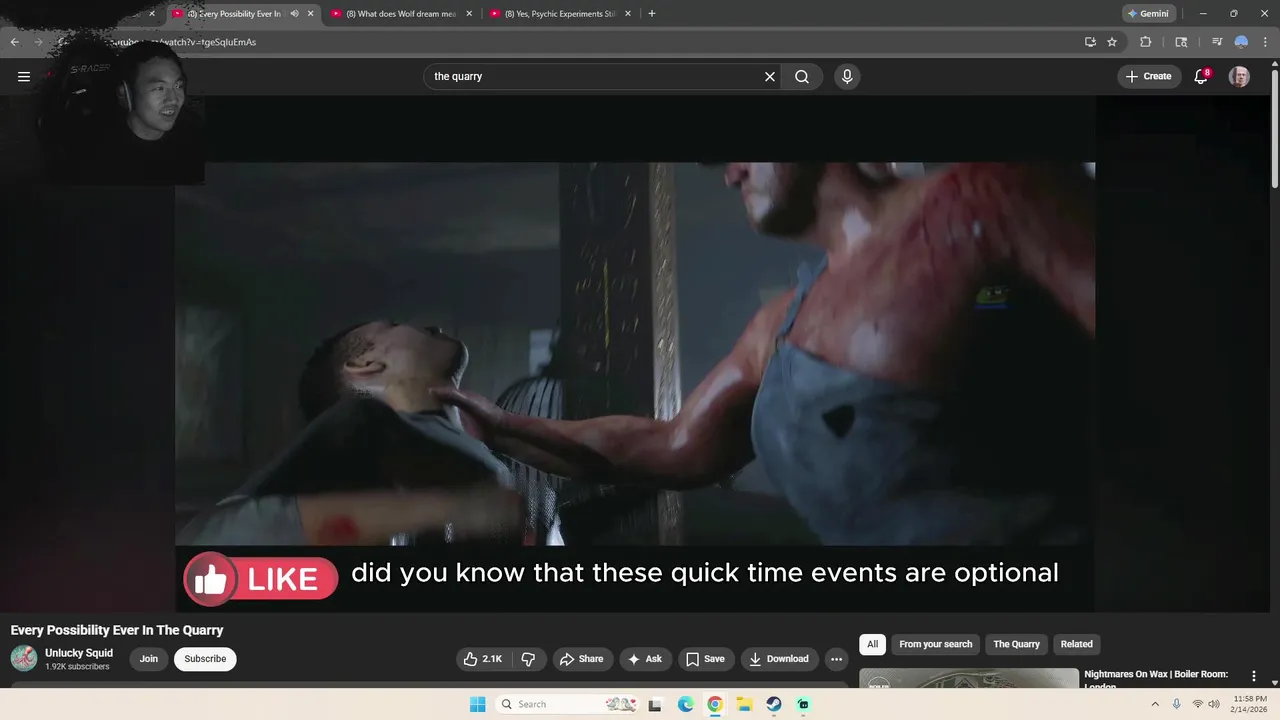Viewport: 1280px width, 720px height.
Task: Open volume settings in system tray
Action: [1214, 704]
